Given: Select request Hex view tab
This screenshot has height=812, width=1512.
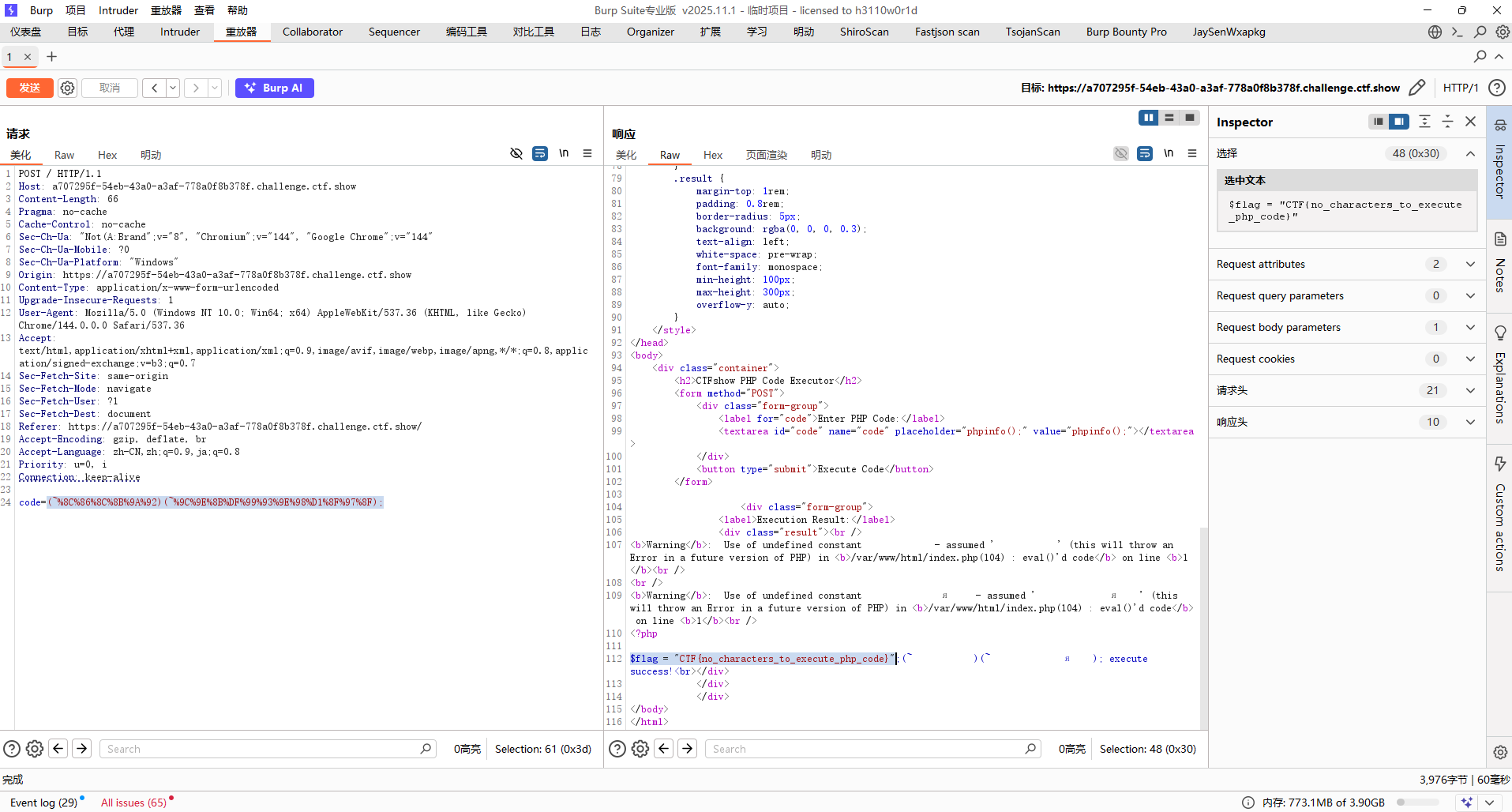Looking at the screenshot, I should coord(107,155).
